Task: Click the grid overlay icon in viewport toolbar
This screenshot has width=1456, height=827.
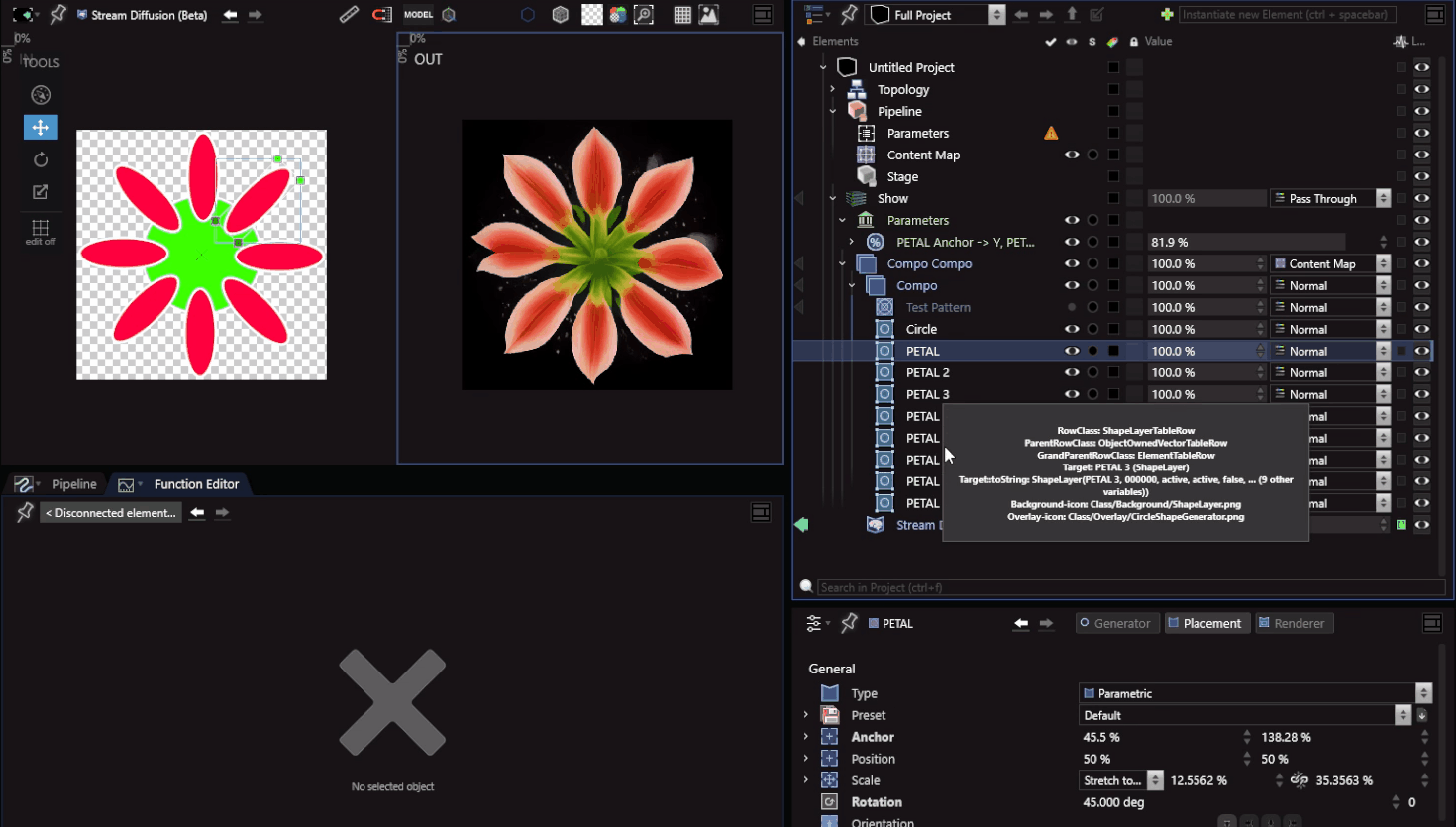Action: [682, 15]
